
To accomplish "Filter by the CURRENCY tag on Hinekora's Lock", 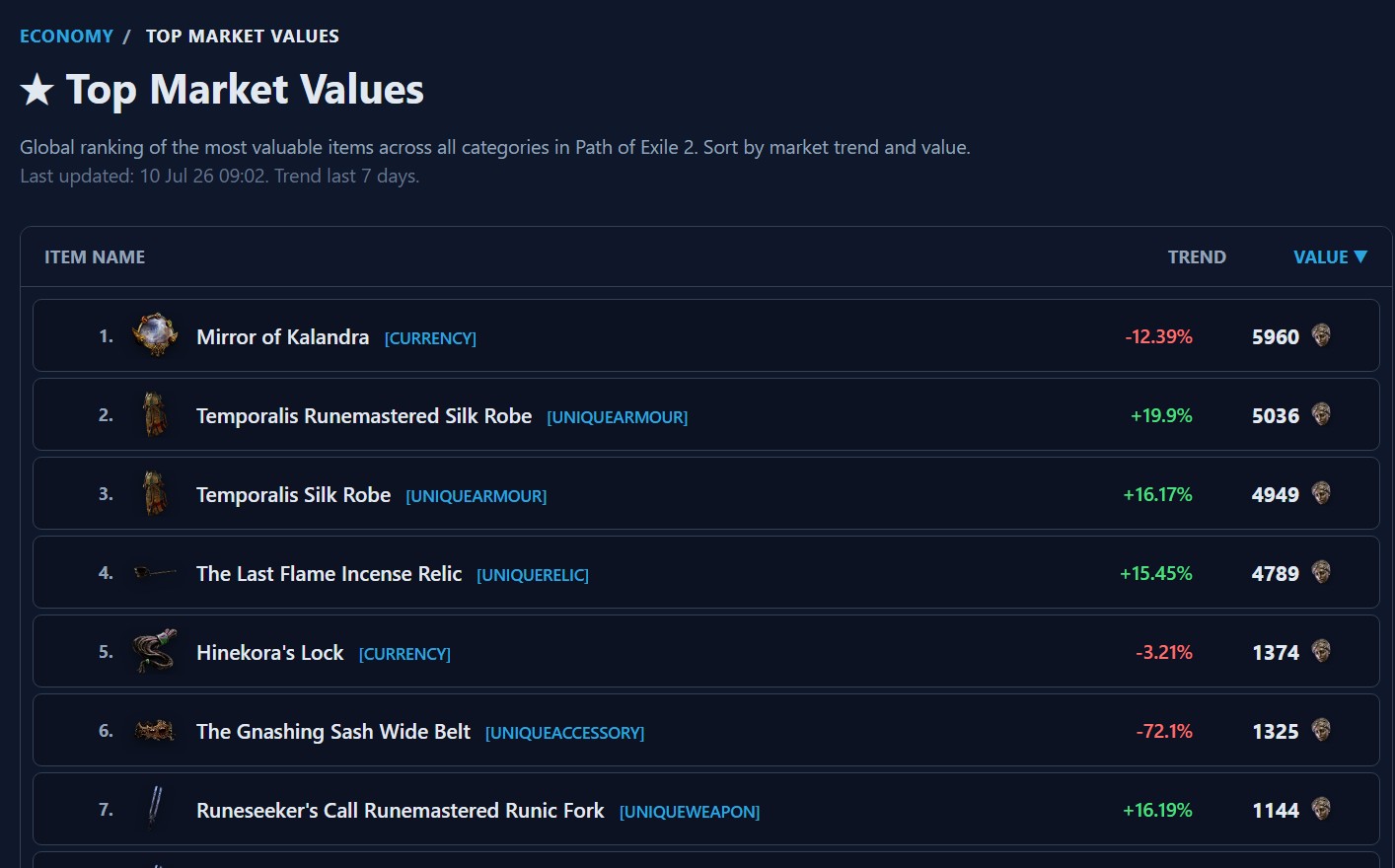I will pos(404,654).
